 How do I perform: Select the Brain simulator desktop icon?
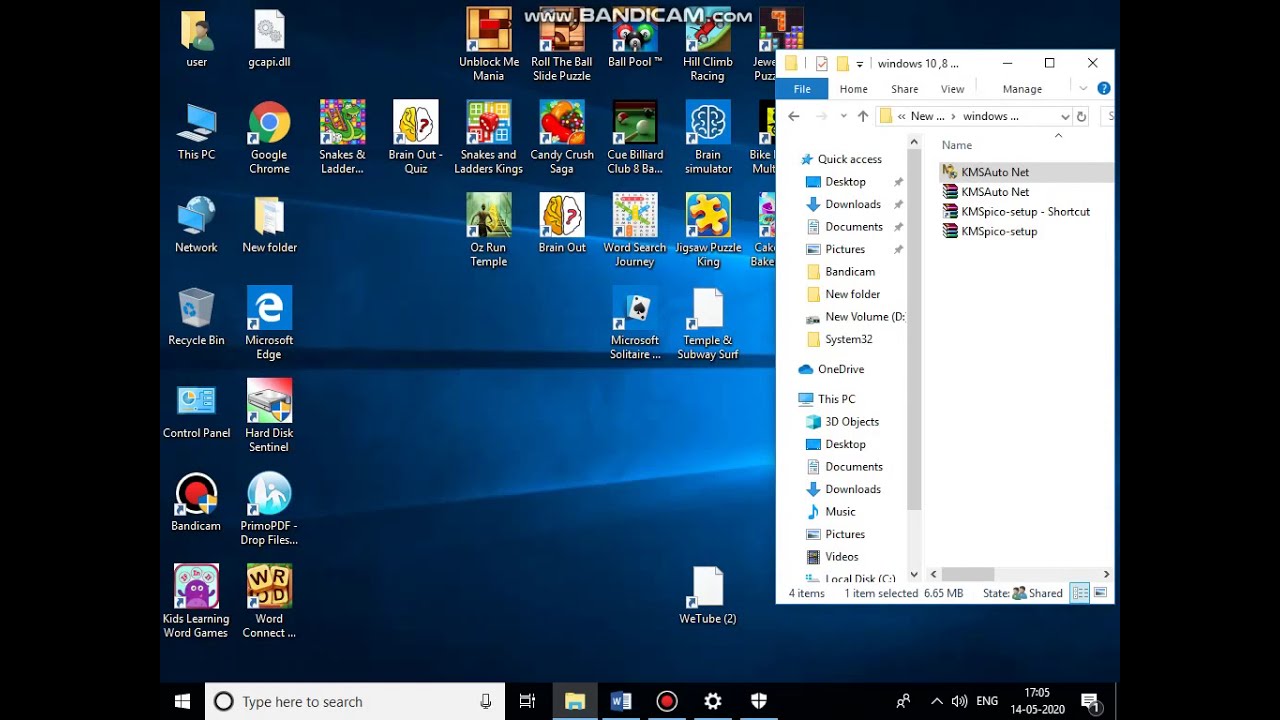point(708,138)
